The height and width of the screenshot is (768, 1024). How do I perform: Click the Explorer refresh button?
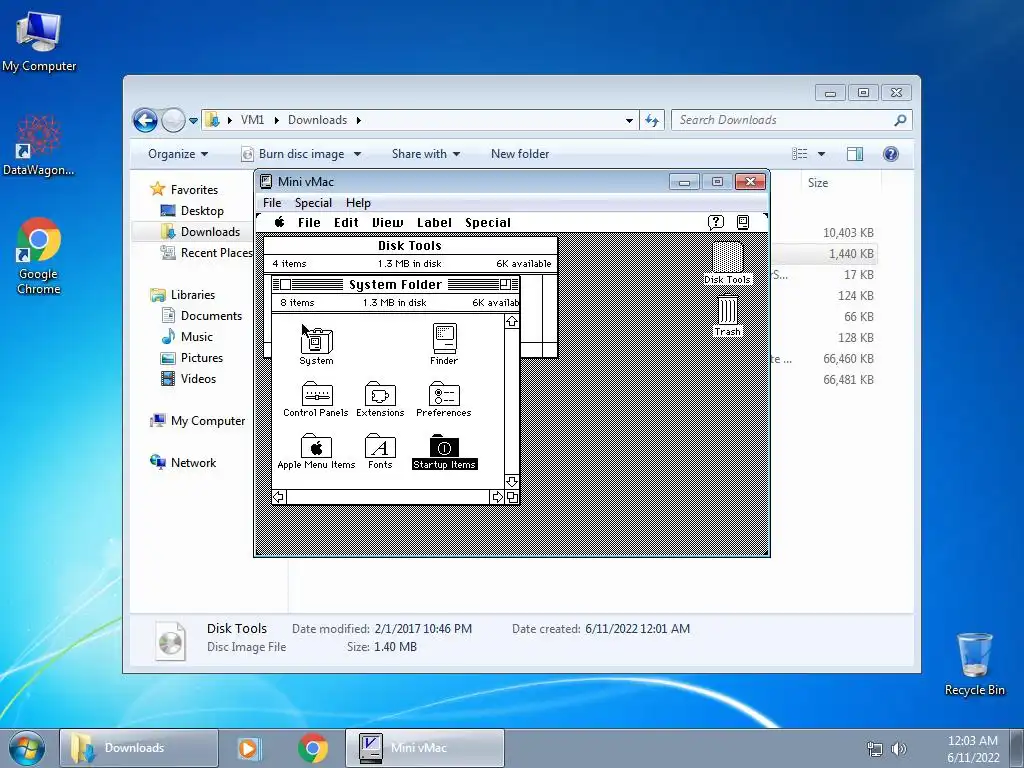coord(652,120)
